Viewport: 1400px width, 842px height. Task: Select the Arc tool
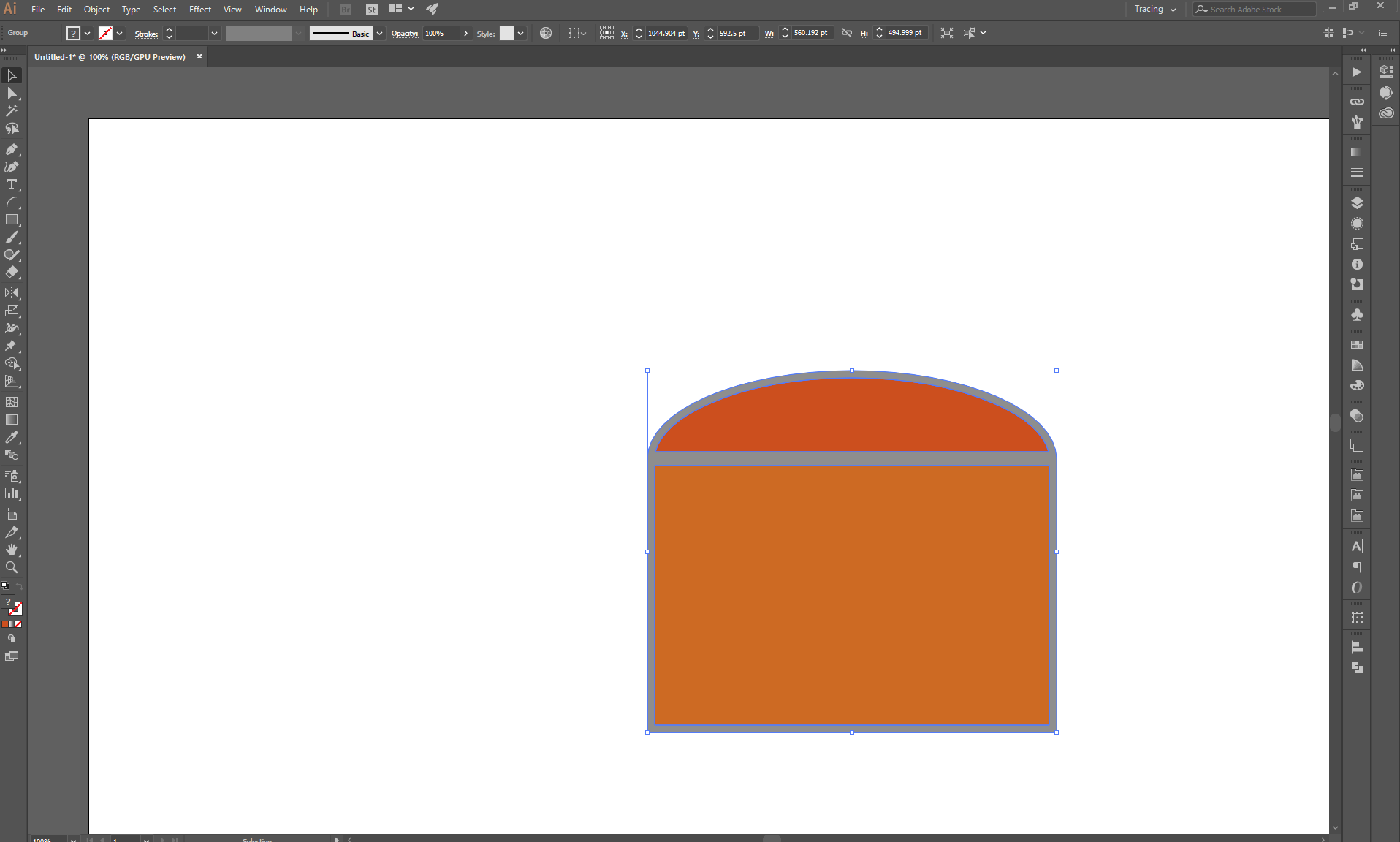[12, 202]
